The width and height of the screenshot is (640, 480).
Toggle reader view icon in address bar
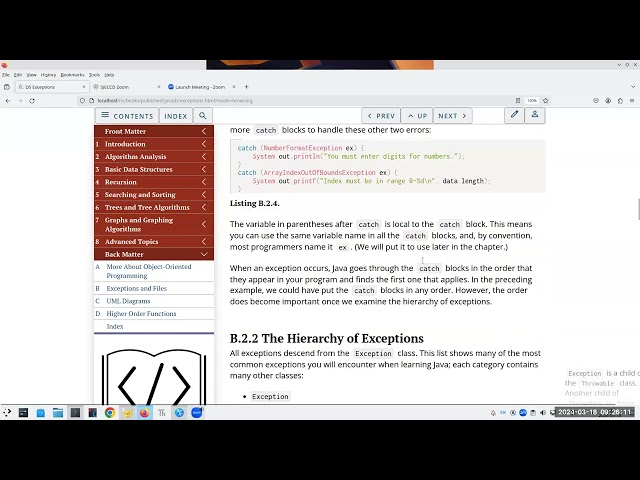[x=518, y=100]
